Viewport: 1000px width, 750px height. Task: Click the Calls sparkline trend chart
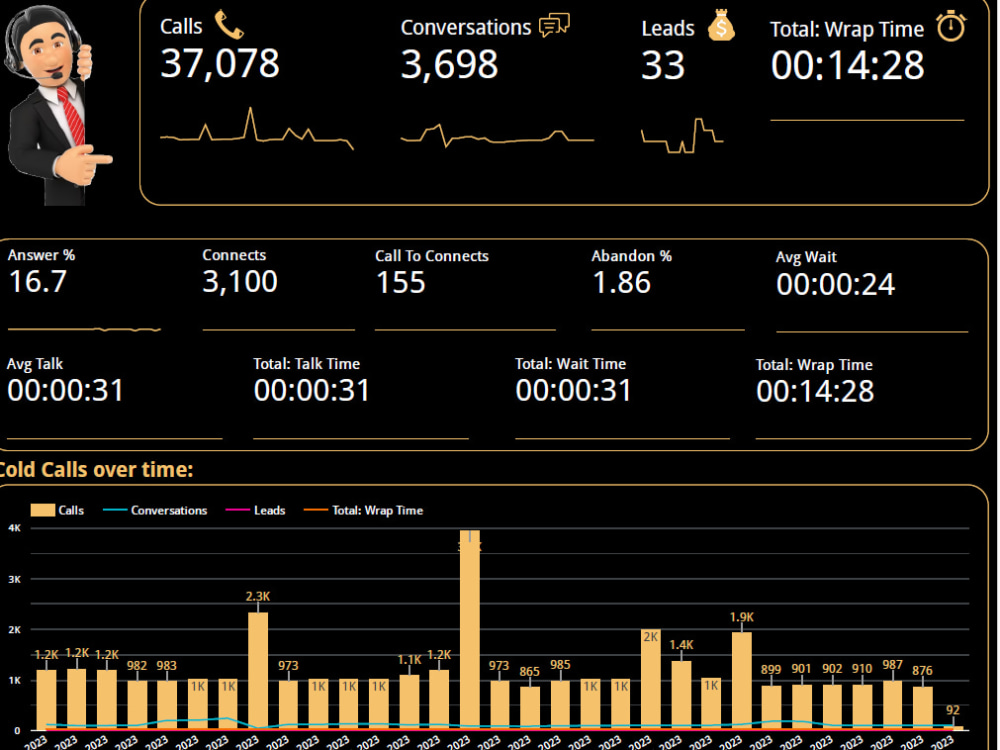(x=256, y=129)
